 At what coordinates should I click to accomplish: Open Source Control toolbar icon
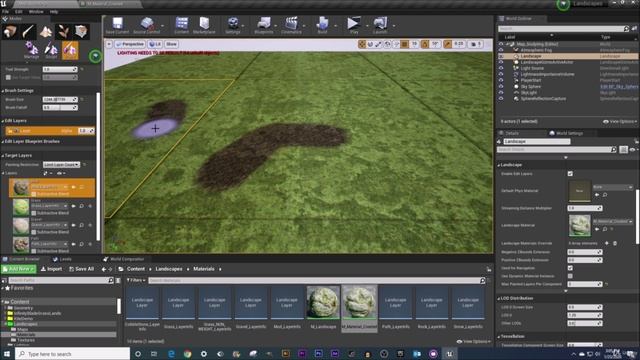click(147, 25)
